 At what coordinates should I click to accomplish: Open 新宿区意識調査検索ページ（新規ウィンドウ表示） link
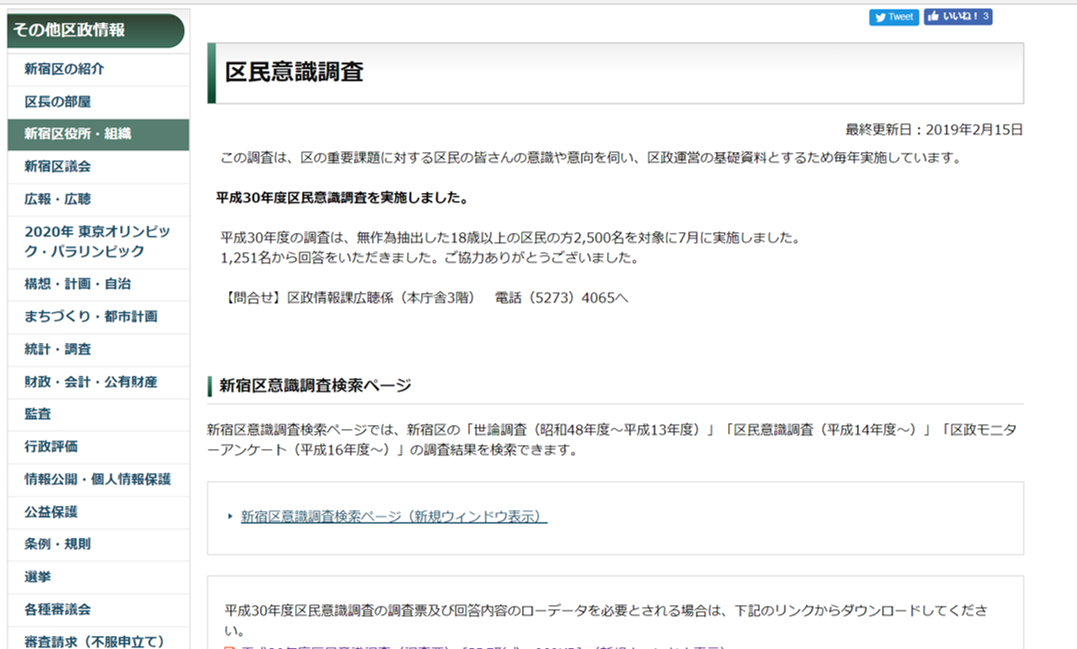394,516
